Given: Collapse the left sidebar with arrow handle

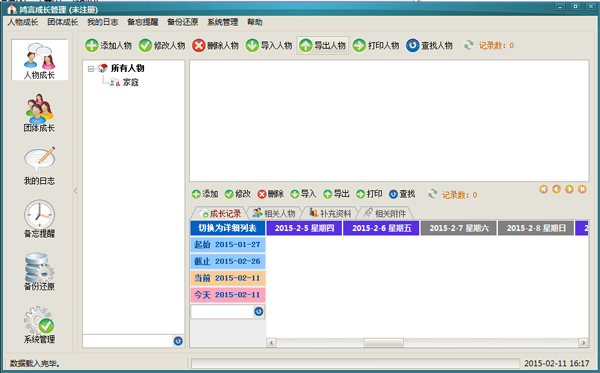Looking at the screenshot, I should [x=75, y=191].
